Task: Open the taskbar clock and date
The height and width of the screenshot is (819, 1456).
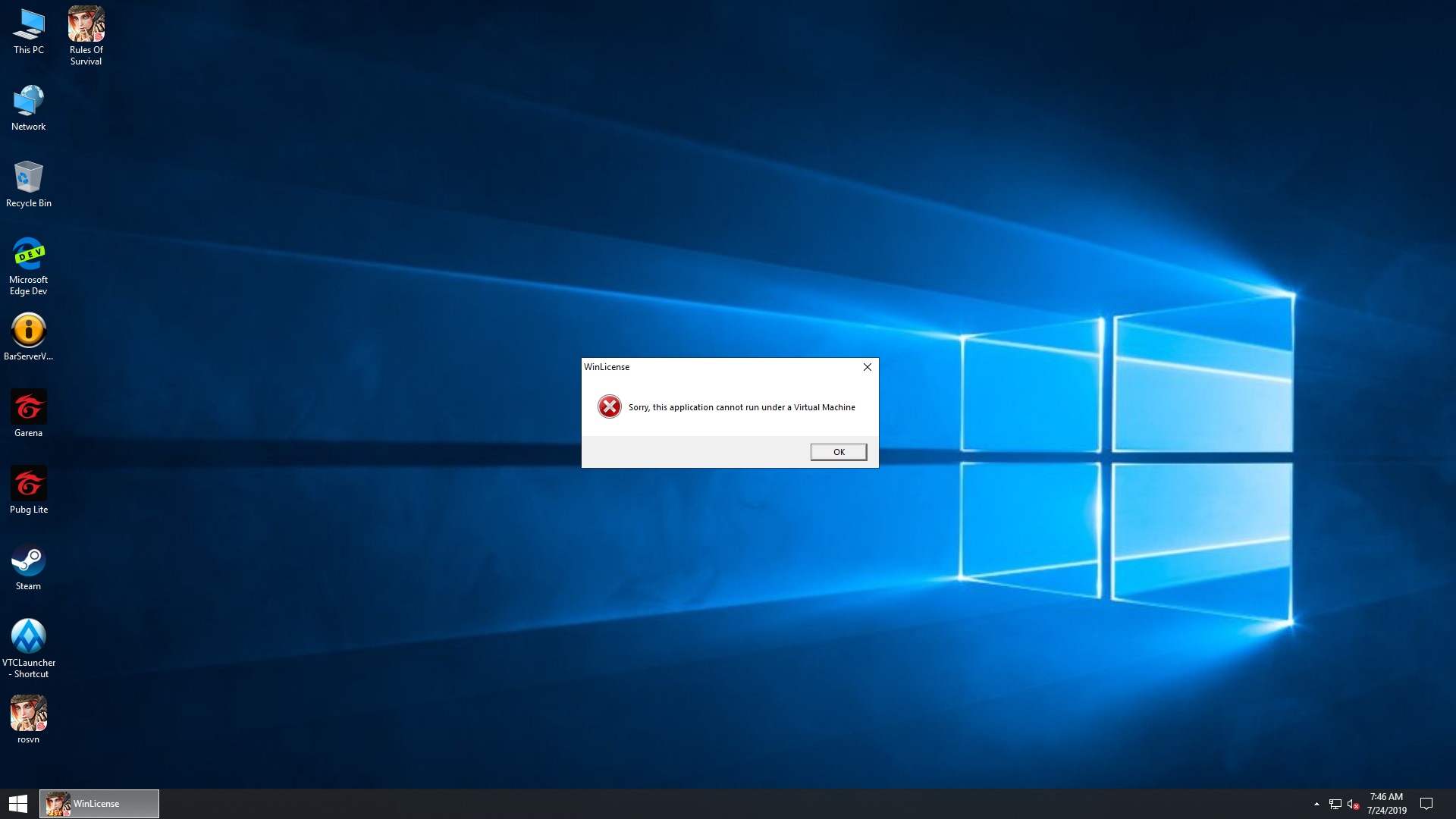Action: click(x=1386, y=804)
